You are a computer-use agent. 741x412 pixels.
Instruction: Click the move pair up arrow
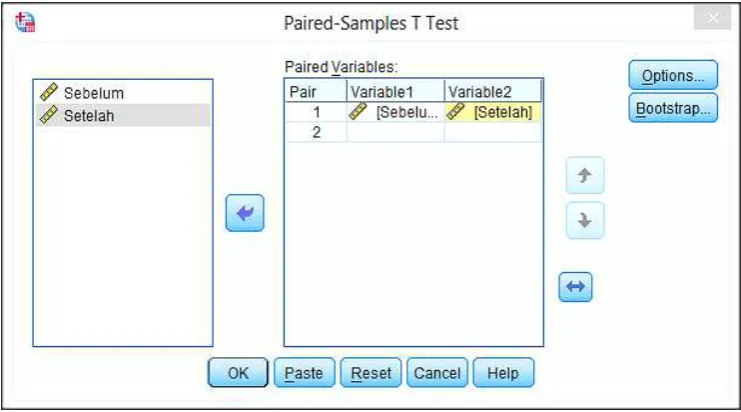pos(585,175)
